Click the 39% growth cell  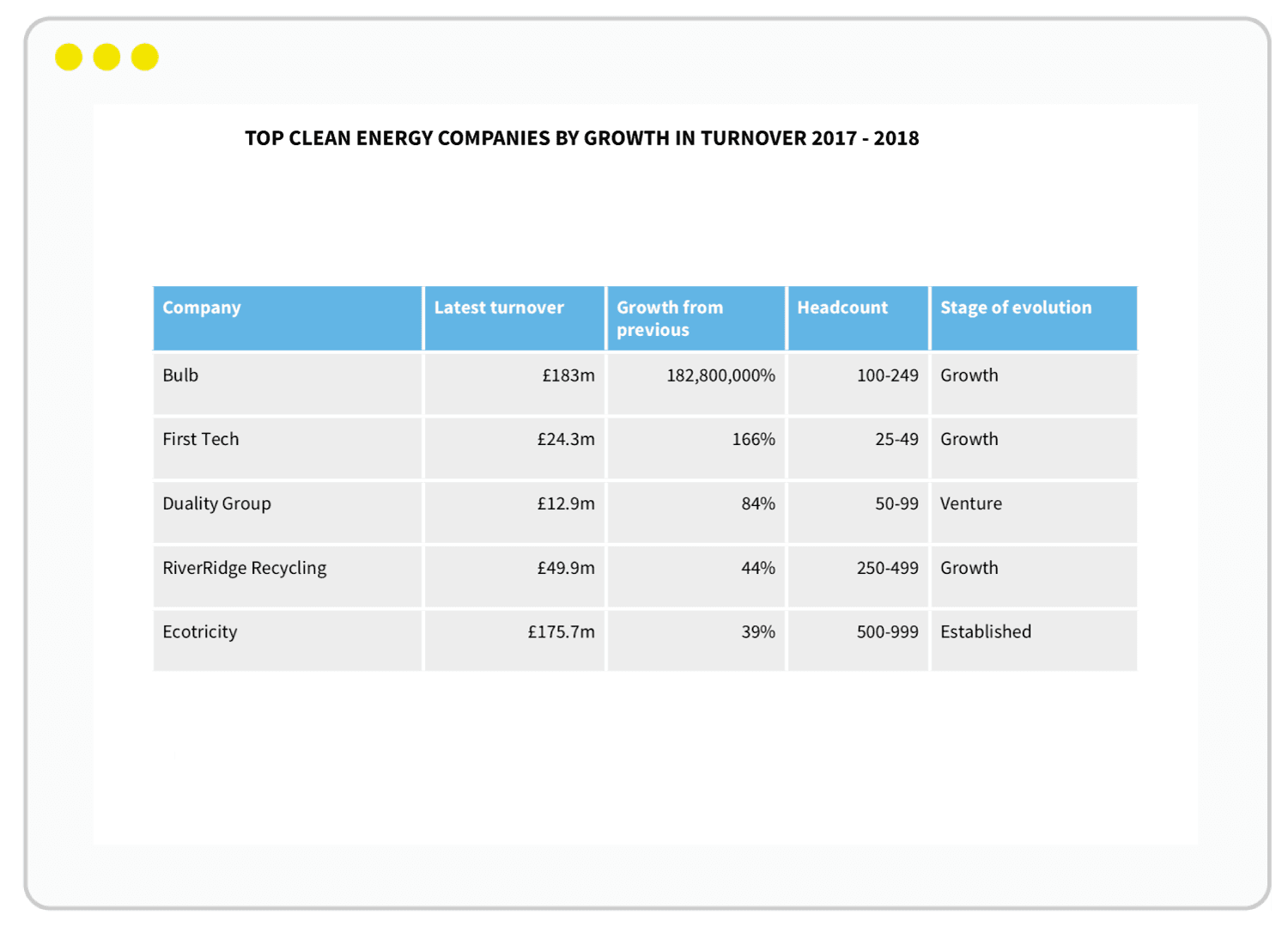click(696, 640)
